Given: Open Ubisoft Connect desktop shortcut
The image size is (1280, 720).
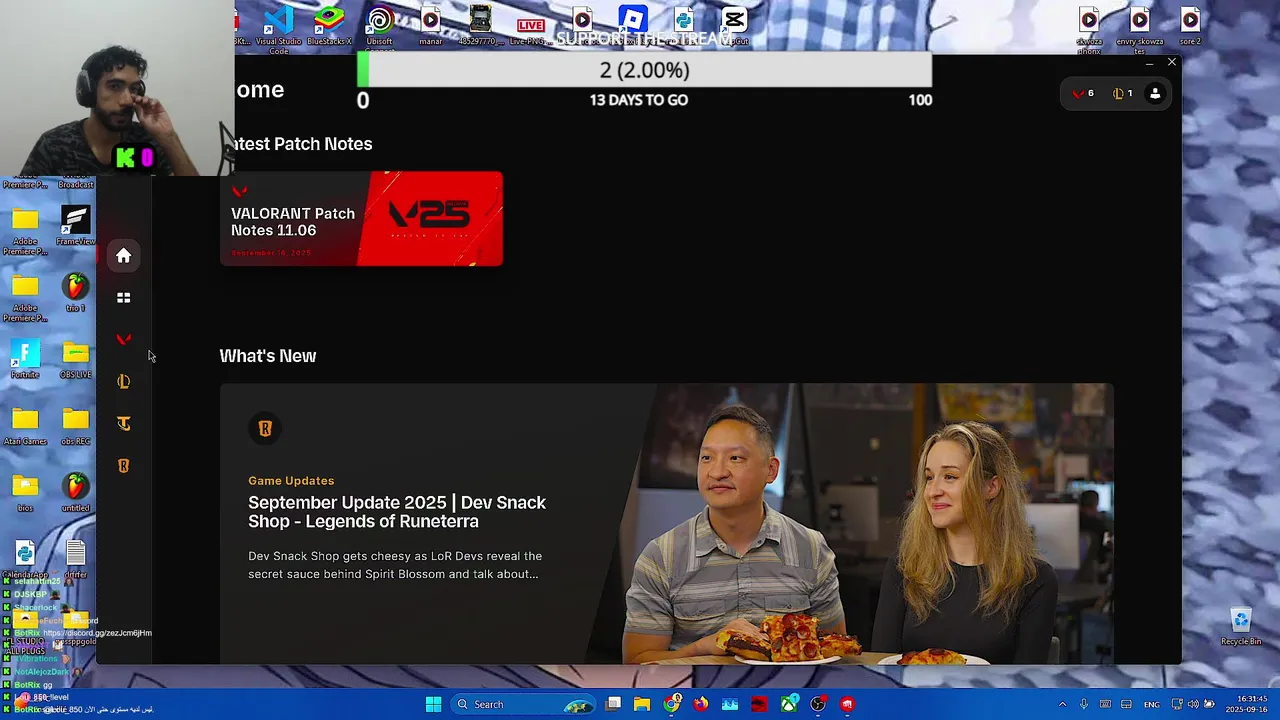Looking at the screenshot, I should (x=379, y=28).
